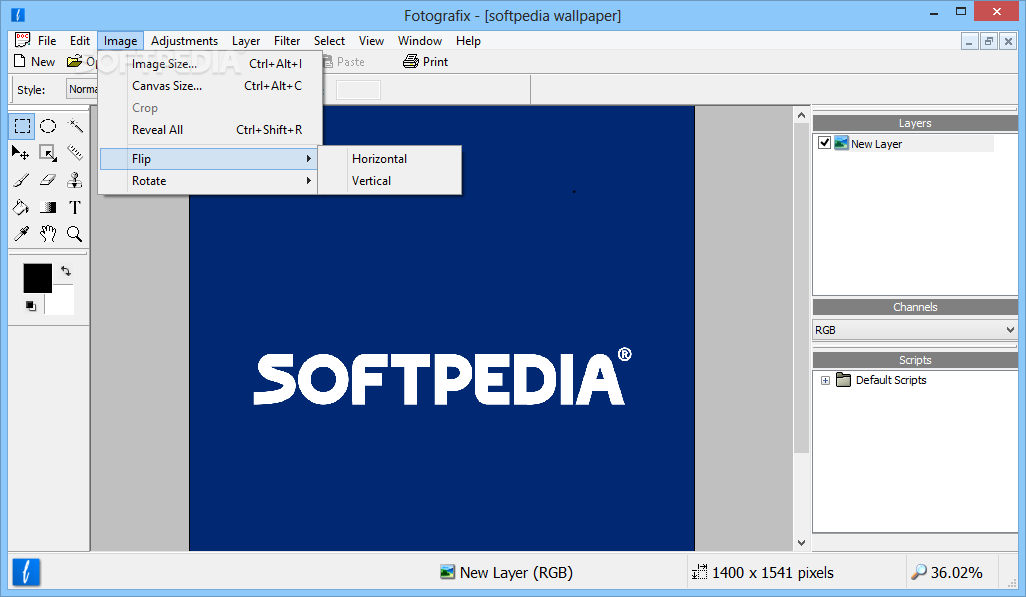The height and width of the screenshot is (597, 1026).
Task: Select the Paint Bucket fill tool
Action: click(x=21, y=208)
